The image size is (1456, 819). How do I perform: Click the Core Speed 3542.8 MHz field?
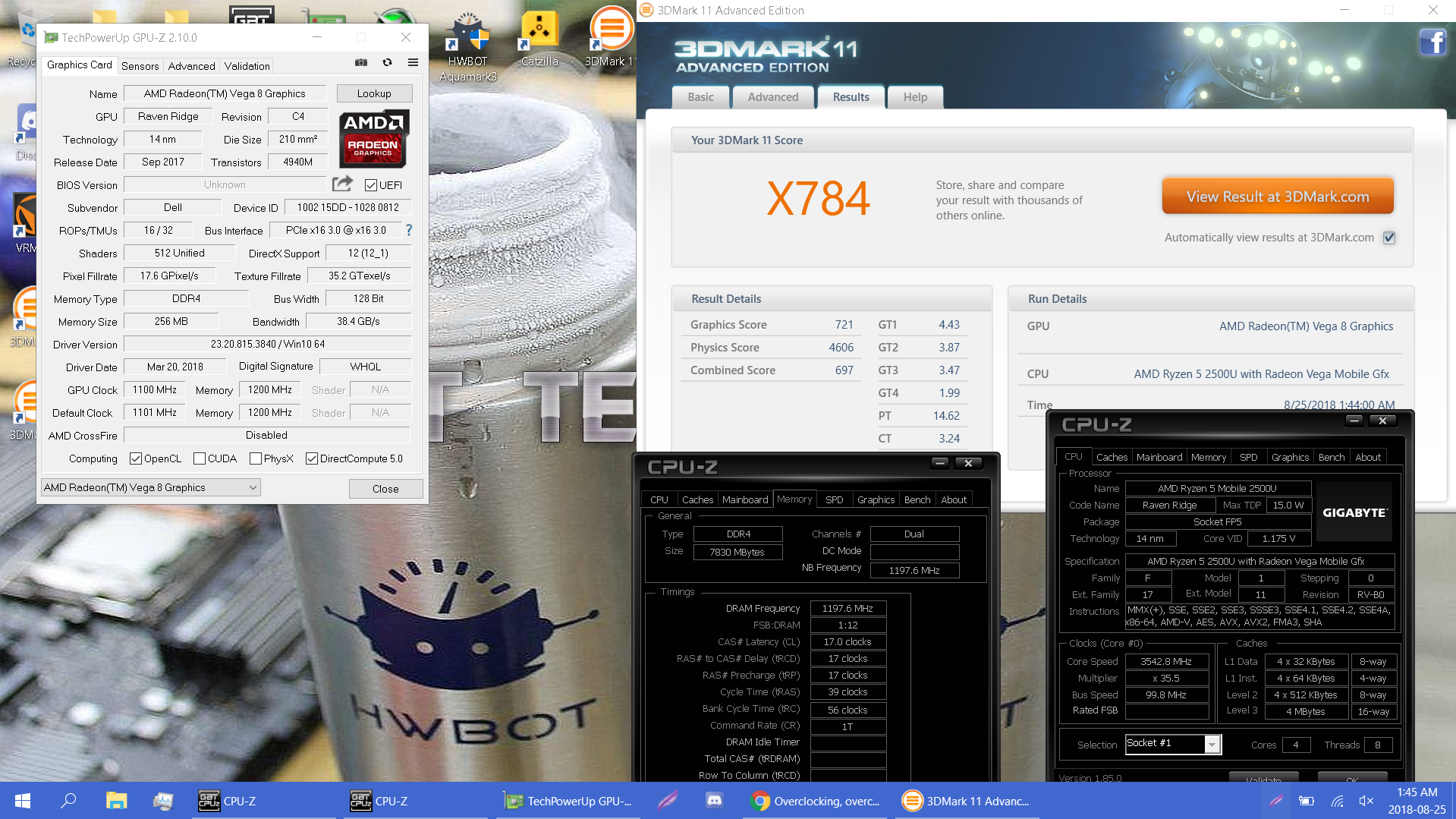1166,661
